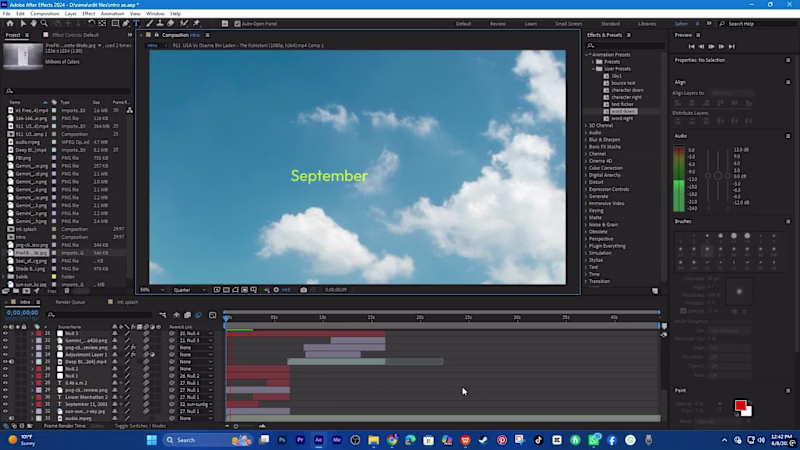The width and height of the screenshot is (800, 450).
Task: Click the After Effects taskbar icon
Action: click(x=318, y=440)
